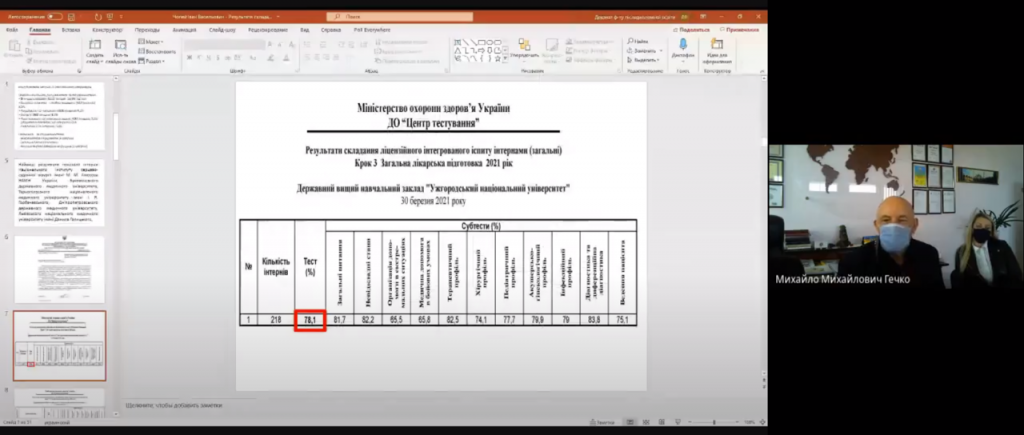Click the slide panel vertical scrollbar

[x=116, y=137]
